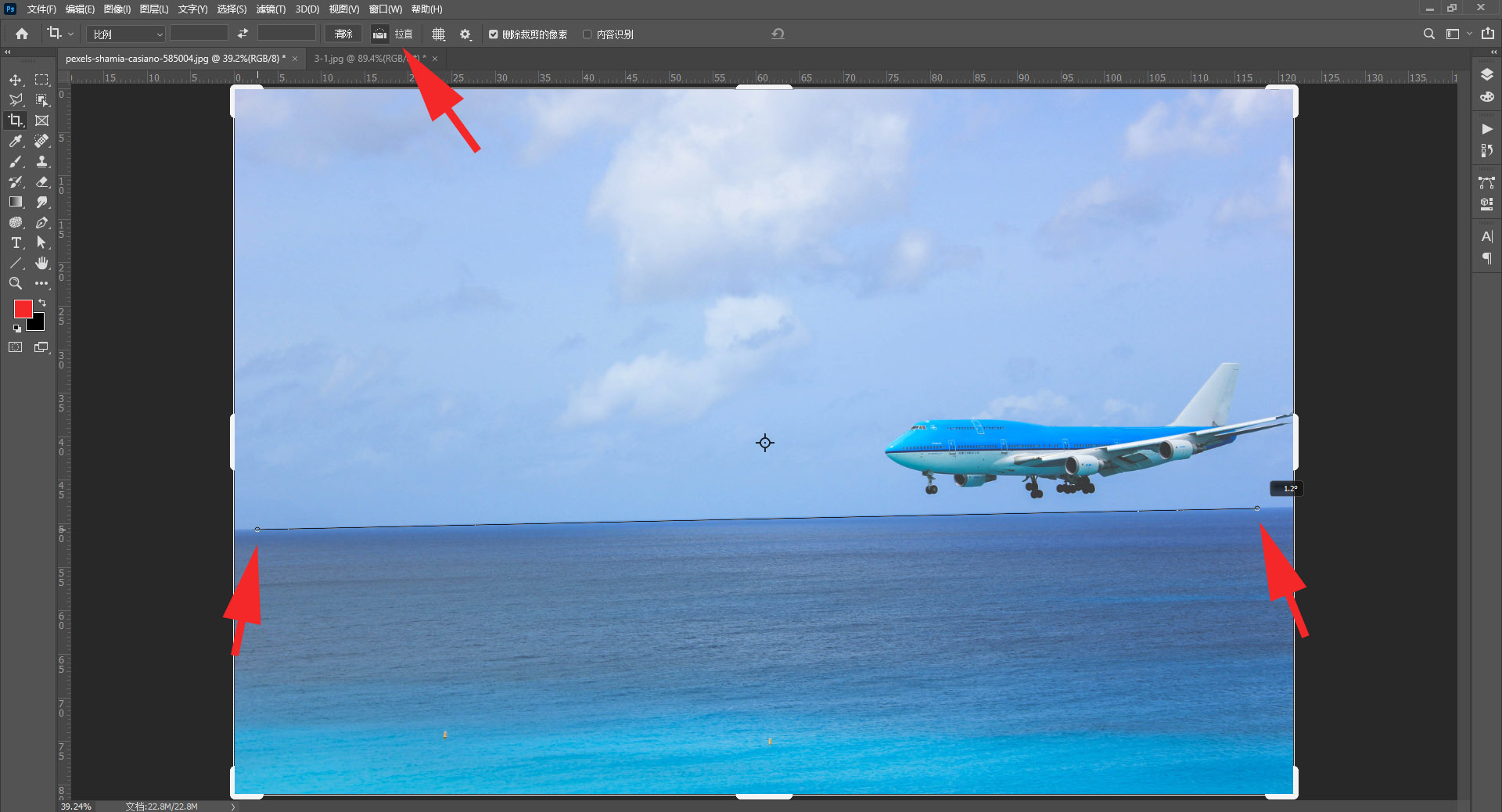
Task: Open the 3D panel icon
Action: pos(1487,204)
